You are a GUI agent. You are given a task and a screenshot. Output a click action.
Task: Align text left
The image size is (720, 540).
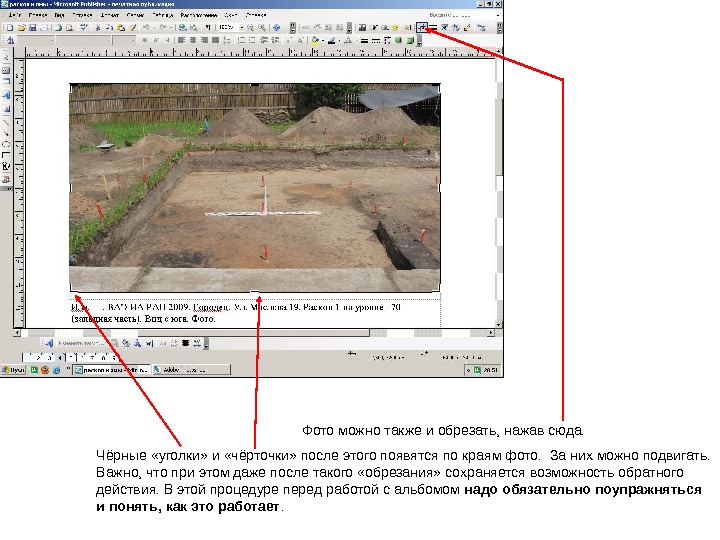(x=181, y=40)
